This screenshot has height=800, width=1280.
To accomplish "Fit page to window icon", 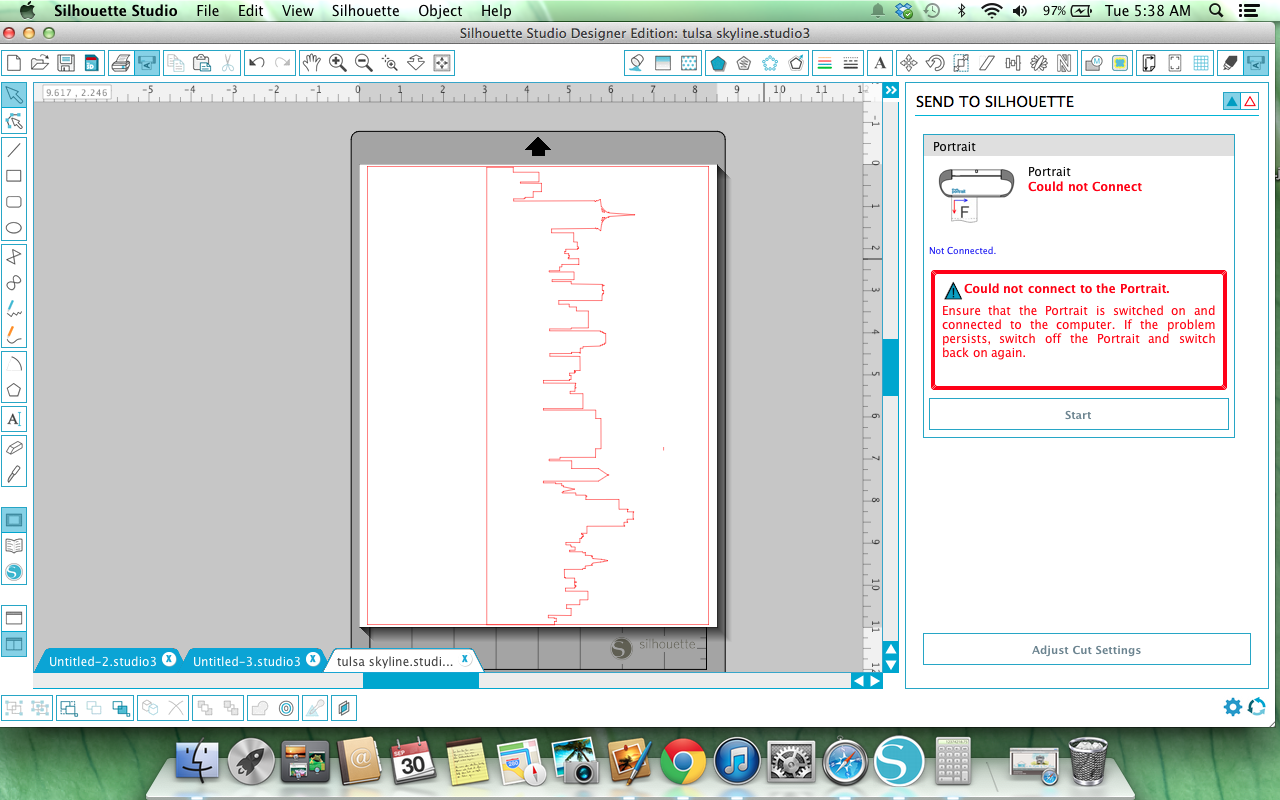I will 442,63.
